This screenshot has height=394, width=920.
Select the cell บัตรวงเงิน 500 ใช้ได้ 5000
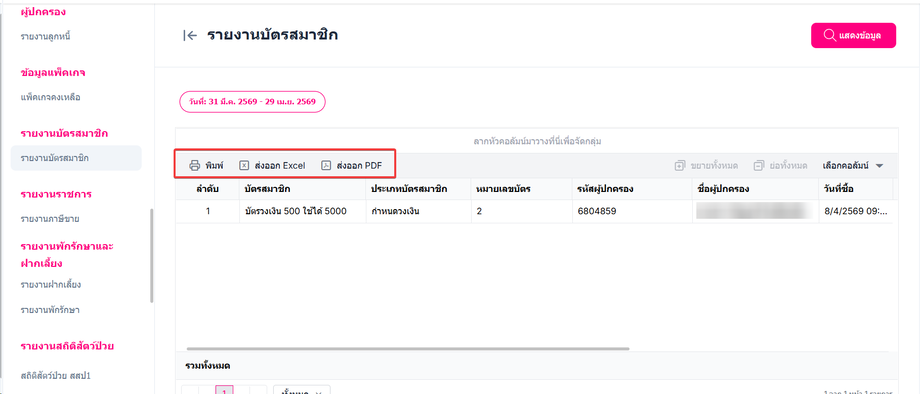click(x=302, y=212)
